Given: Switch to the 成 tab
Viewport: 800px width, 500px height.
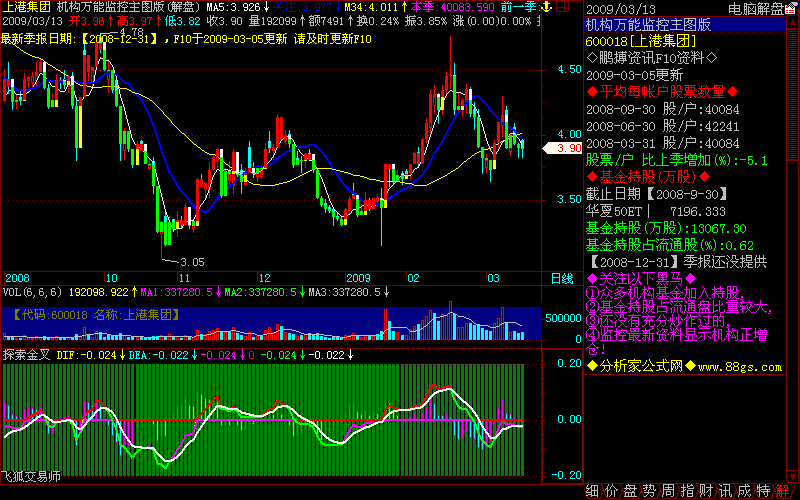Looking at the screenshot, I should click(x=745, y=491).
